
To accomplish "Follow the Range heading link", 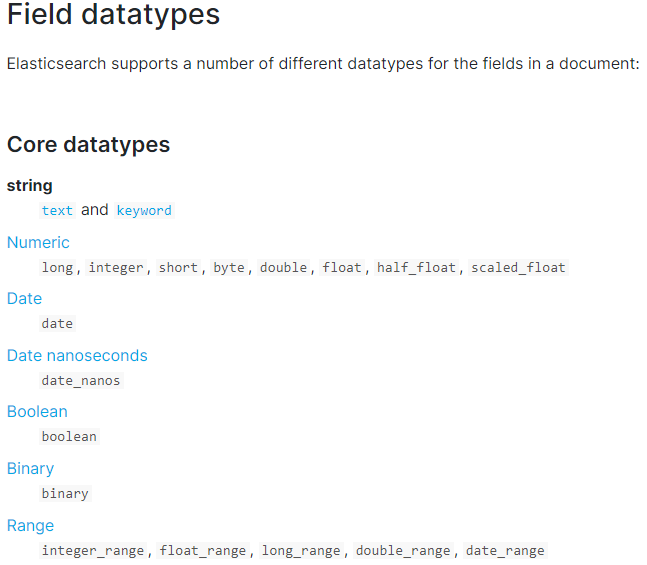I will coord(31,525).
